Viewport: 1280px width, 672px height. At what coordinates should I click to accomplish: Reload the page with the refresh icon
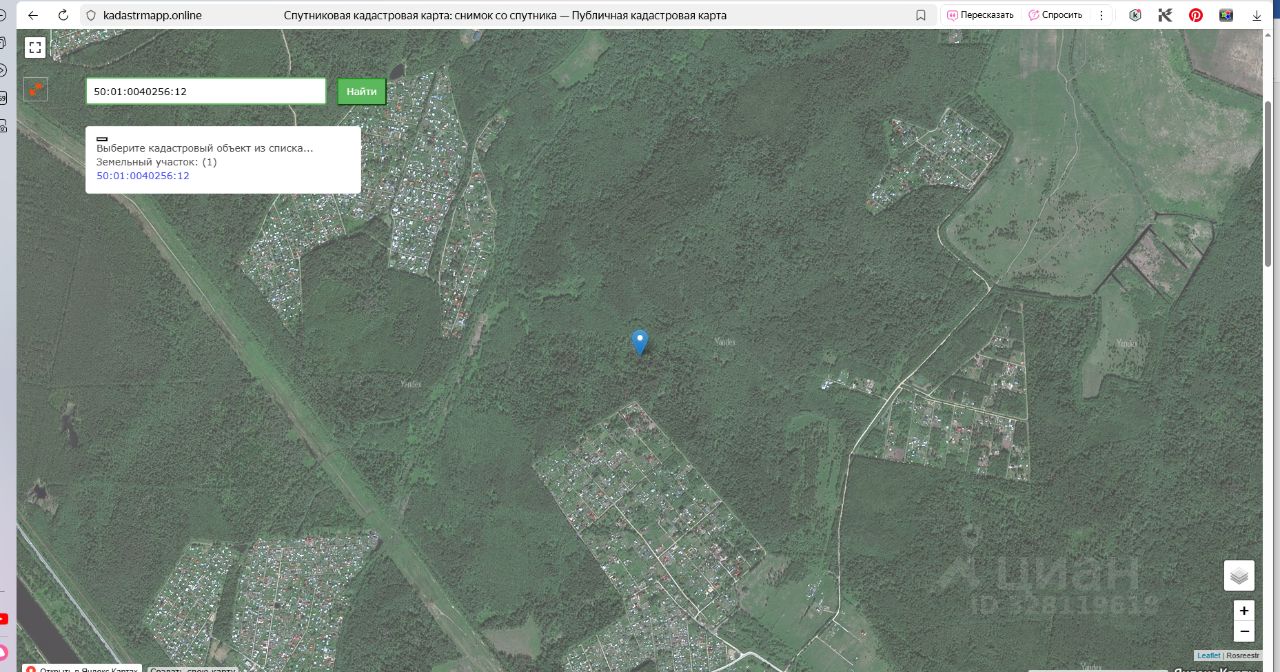coord(64,15)
